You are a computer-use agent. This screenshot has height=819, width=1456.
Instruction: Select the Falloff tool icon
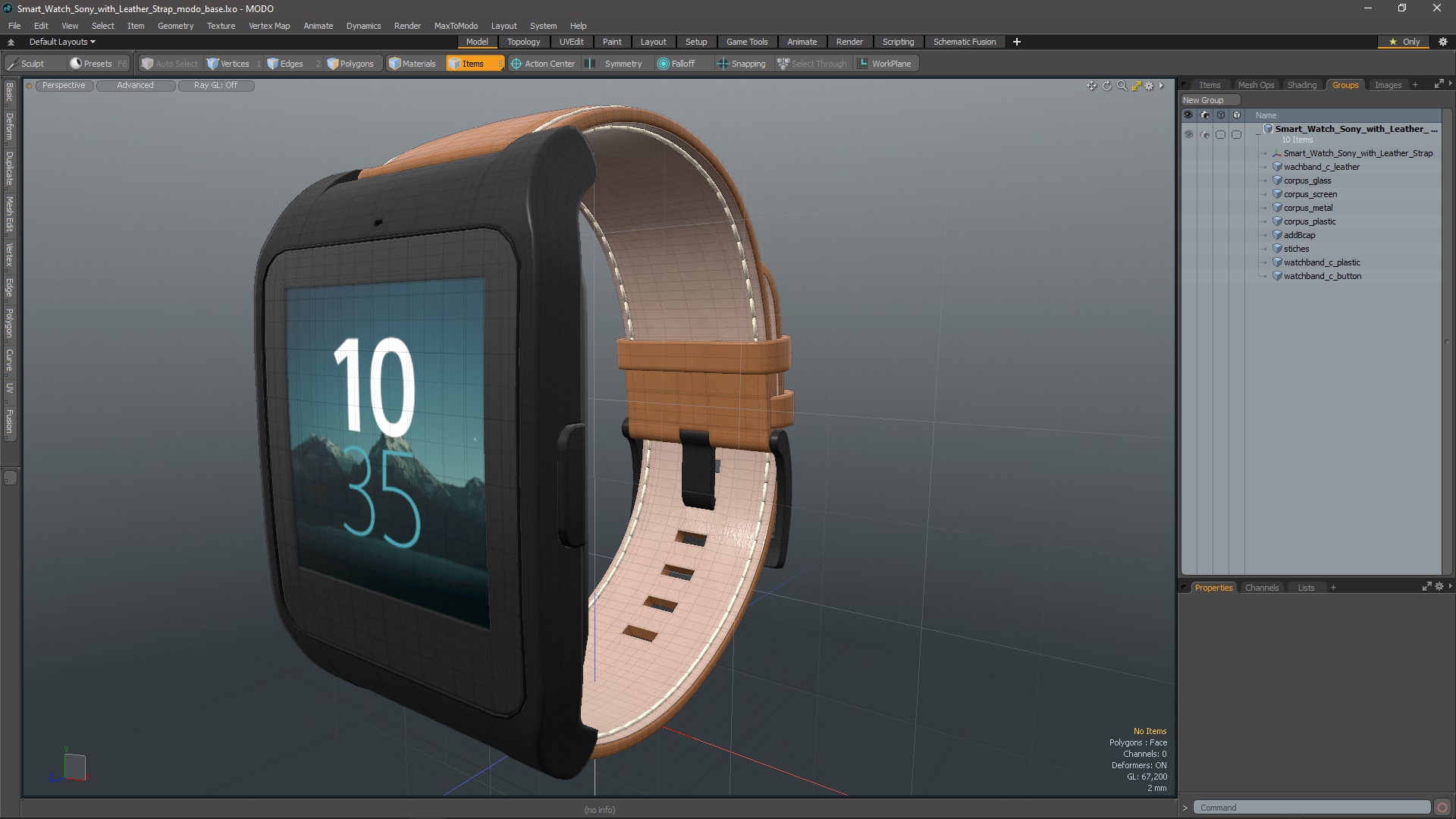click(663, 63)
